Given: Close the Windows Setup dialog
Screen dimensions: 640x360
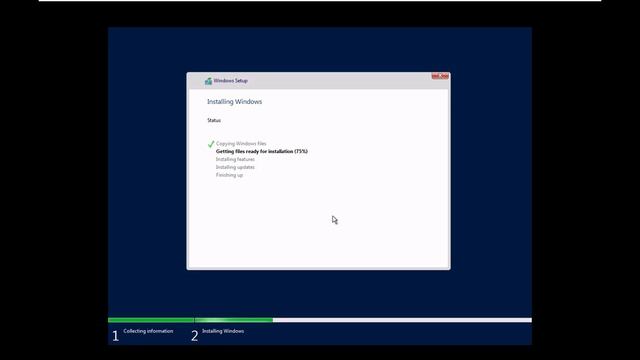Looking at the screenshot, I should [x=440, y=76].
